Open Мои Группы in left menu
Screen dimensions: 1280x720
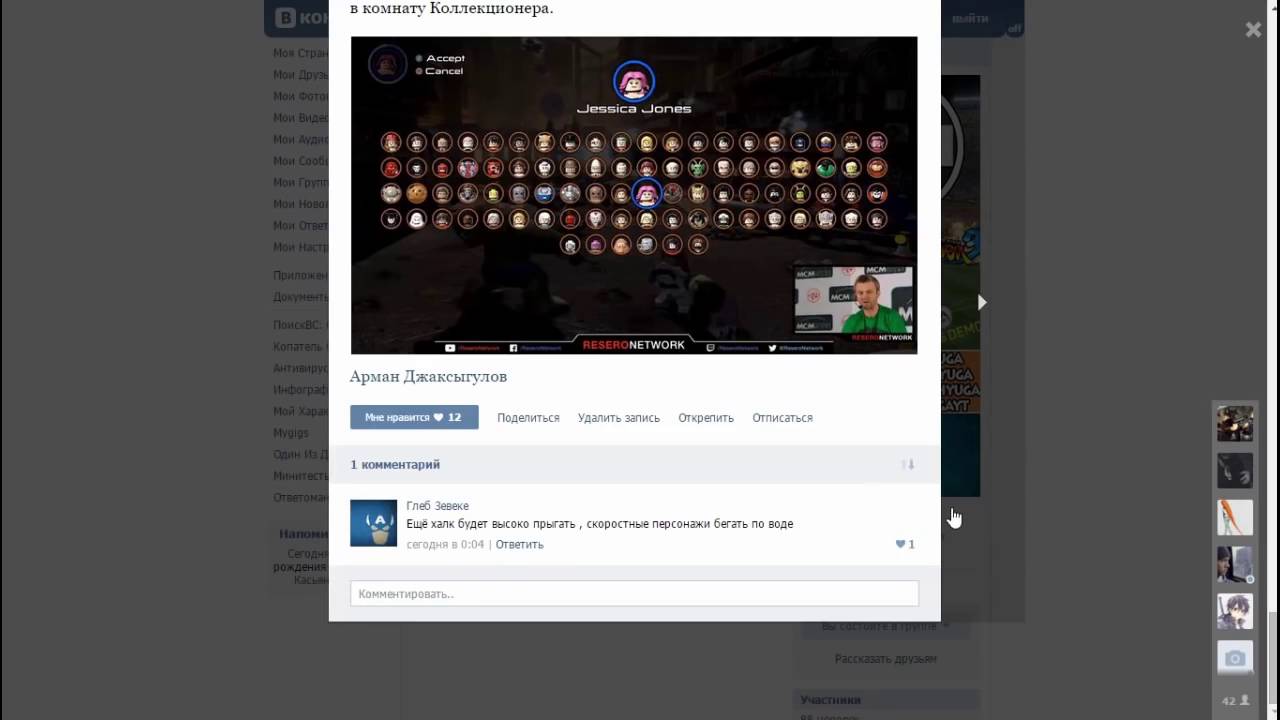coord(301,183)
